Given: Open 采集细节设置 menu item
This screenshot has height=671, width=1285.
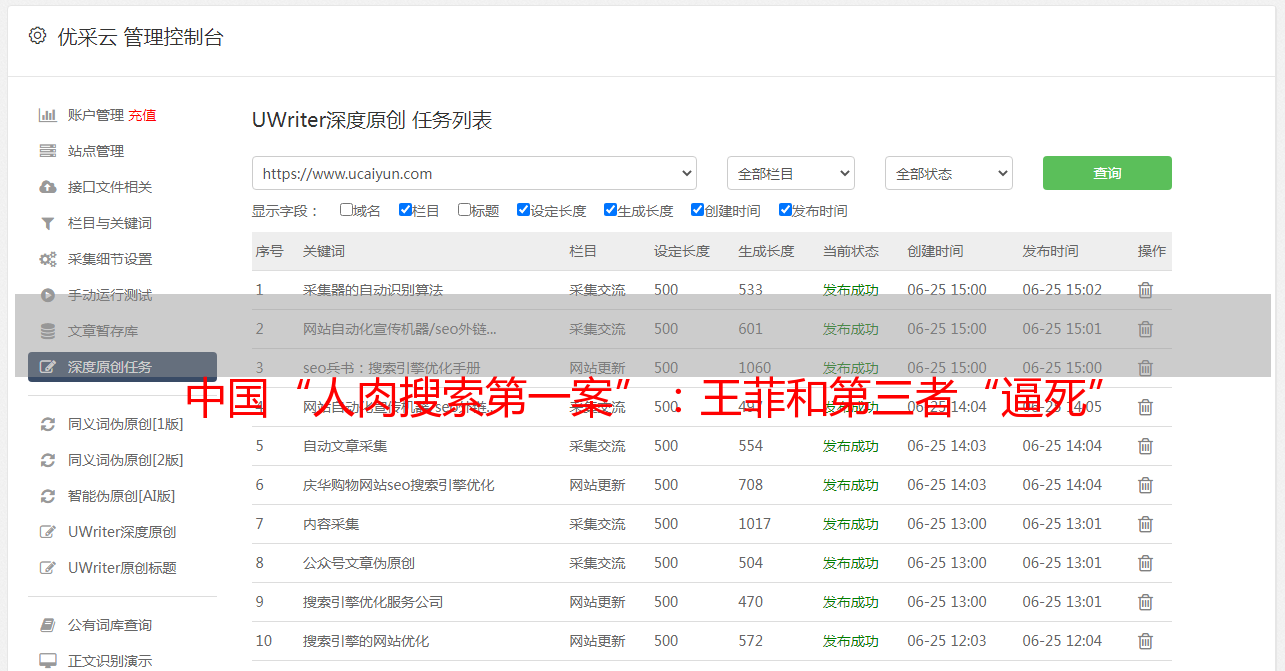Looking at the screenshot, I should [110, 259].
